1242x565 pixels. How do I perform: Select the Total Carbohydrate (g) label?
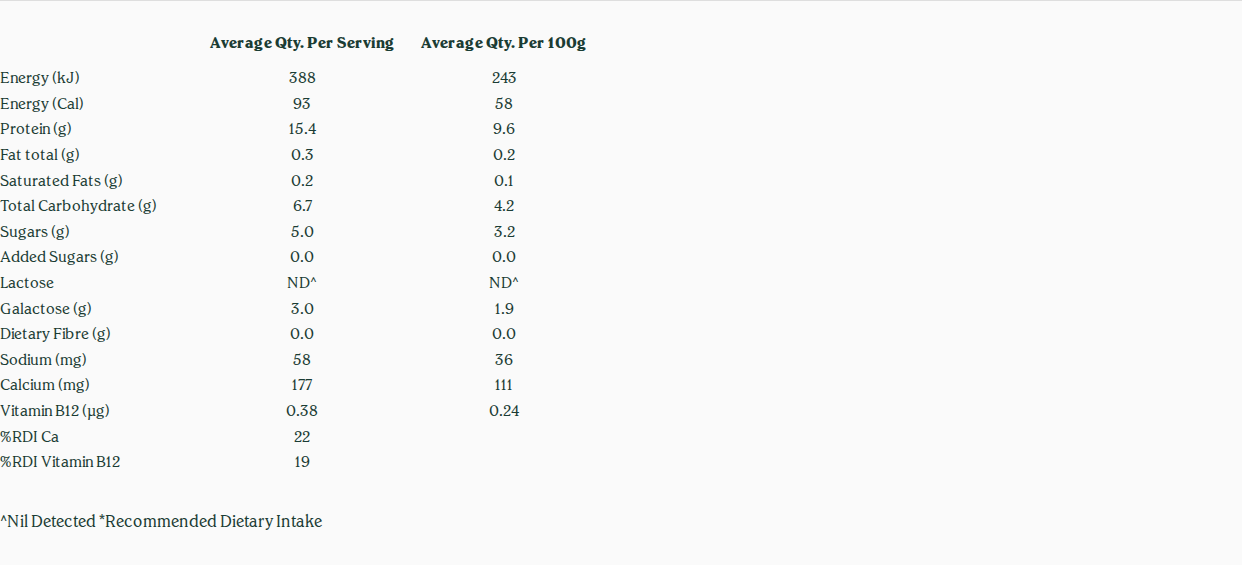78,206
